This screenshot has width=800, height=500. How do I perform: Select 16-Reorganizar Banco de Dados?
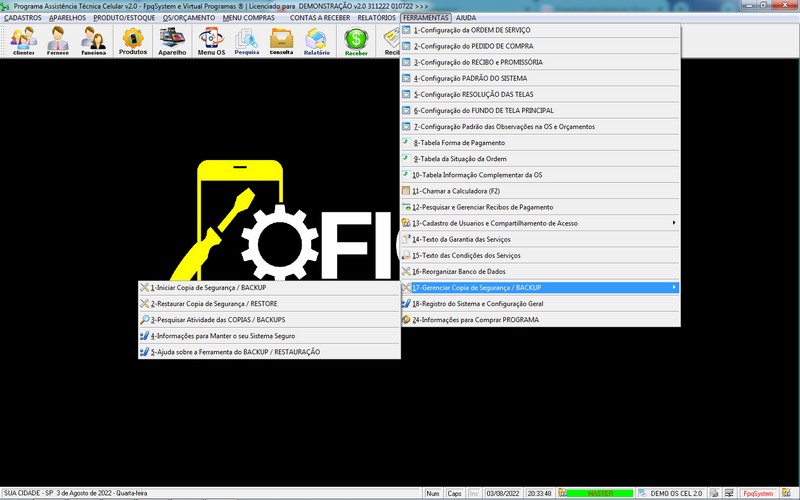tap(540, 272)
